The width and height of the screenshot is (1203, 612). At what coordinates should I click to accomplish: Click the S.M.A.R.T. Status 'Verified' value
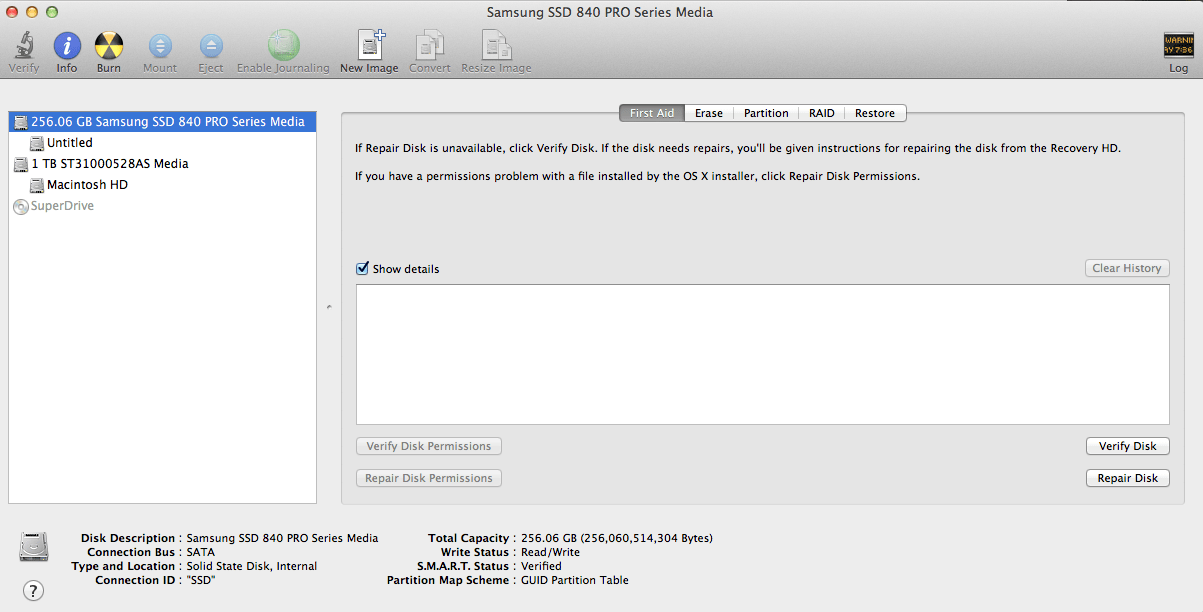click(x=541, y=566)
